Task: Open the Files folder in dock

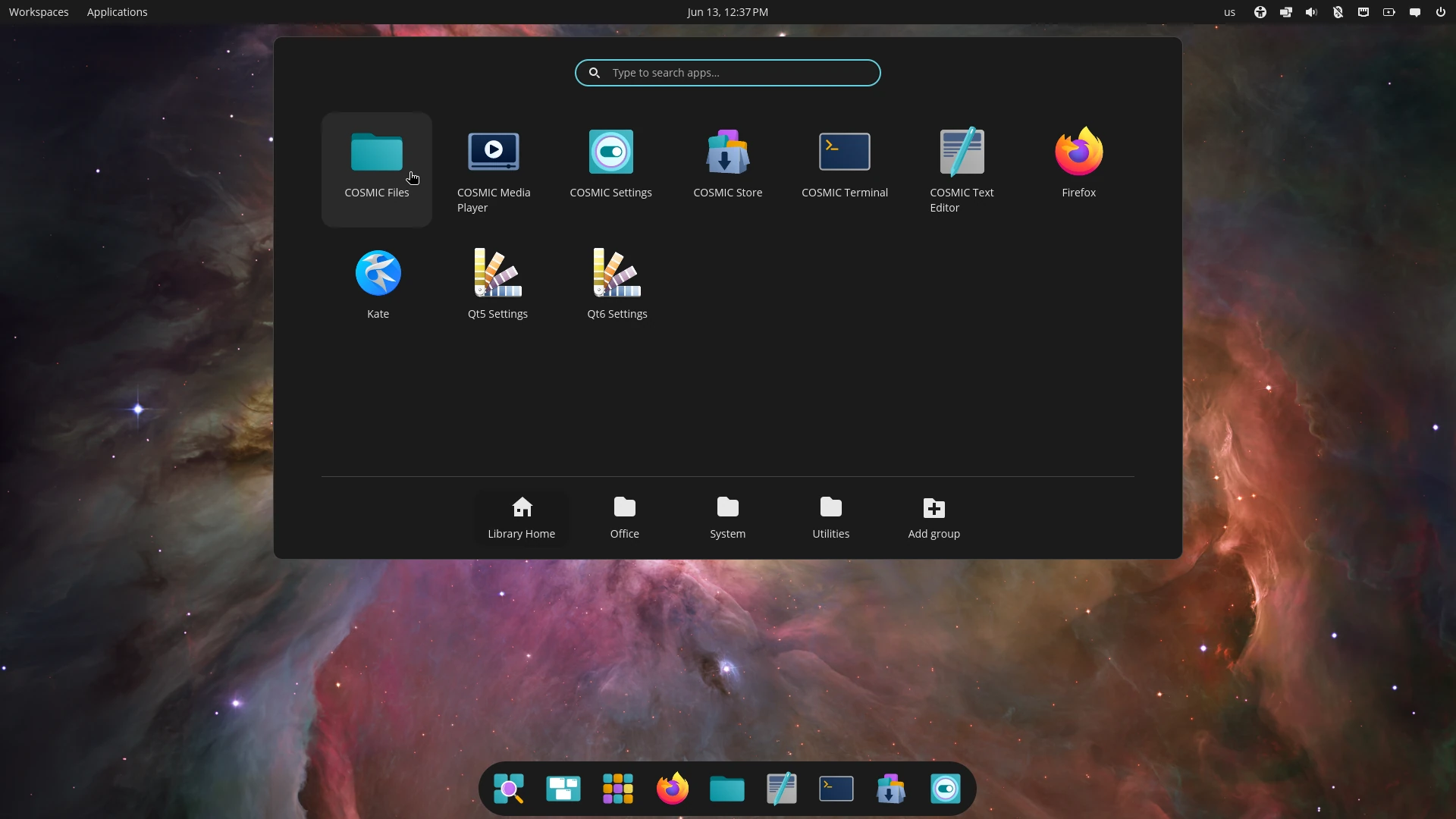Action: click(727, 789)
